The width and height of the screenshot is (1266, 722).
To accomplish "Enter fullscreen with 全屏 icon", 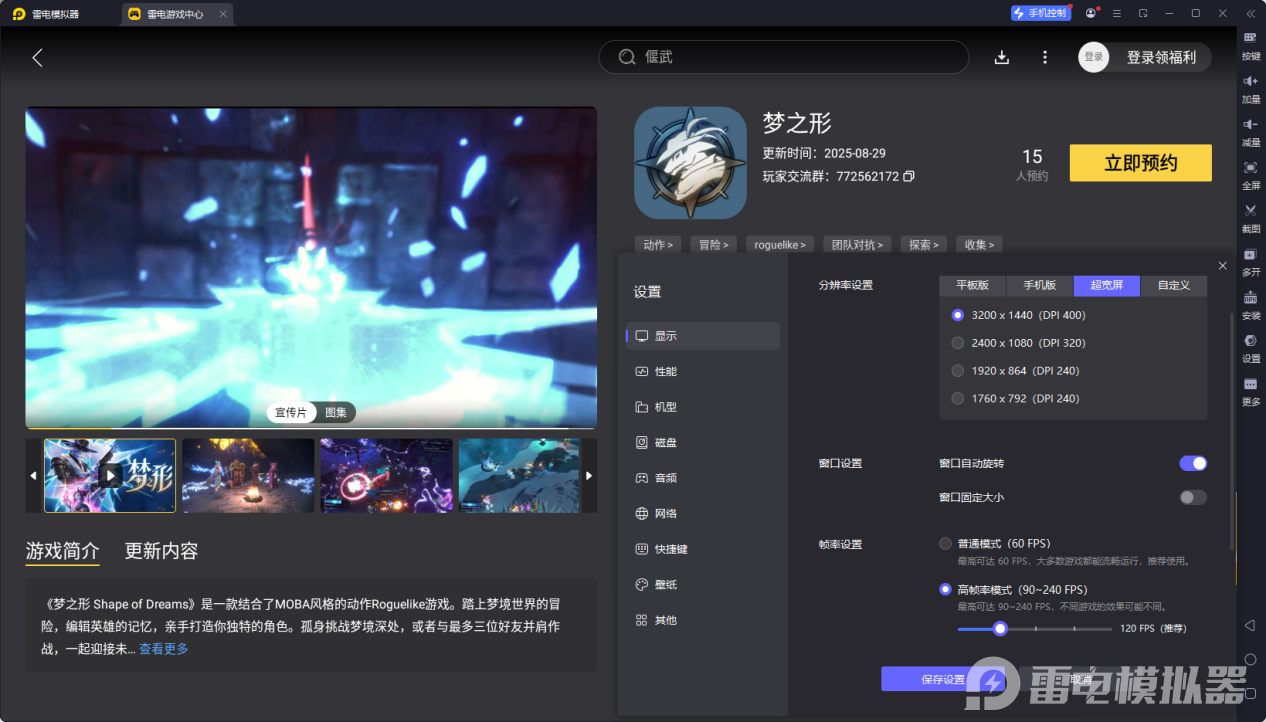I will pos(1250,175).
